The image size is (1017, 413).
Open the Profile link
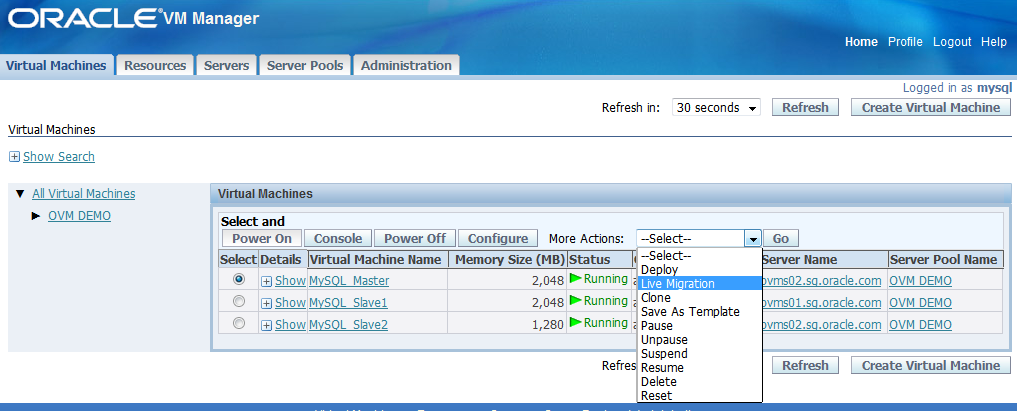[905, 42]
